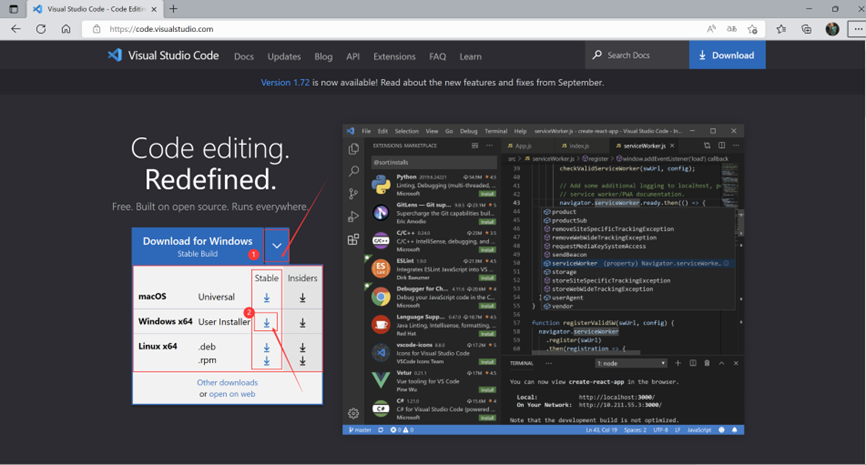Open API in site navigation
Viewport: 866px width, 465px height.
[x=353, y=56]
